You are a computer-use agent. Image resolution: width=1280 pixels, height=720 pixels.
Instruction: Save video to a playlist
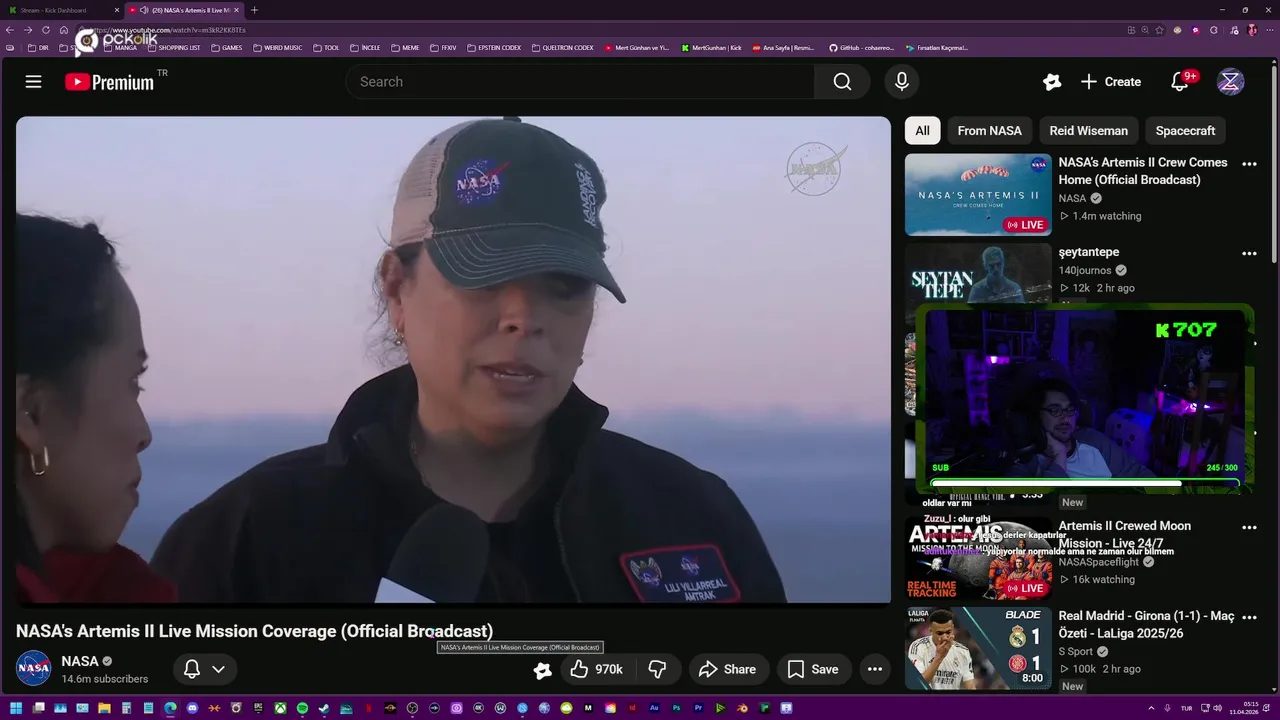pyautogui.click(x=813, y=669)
